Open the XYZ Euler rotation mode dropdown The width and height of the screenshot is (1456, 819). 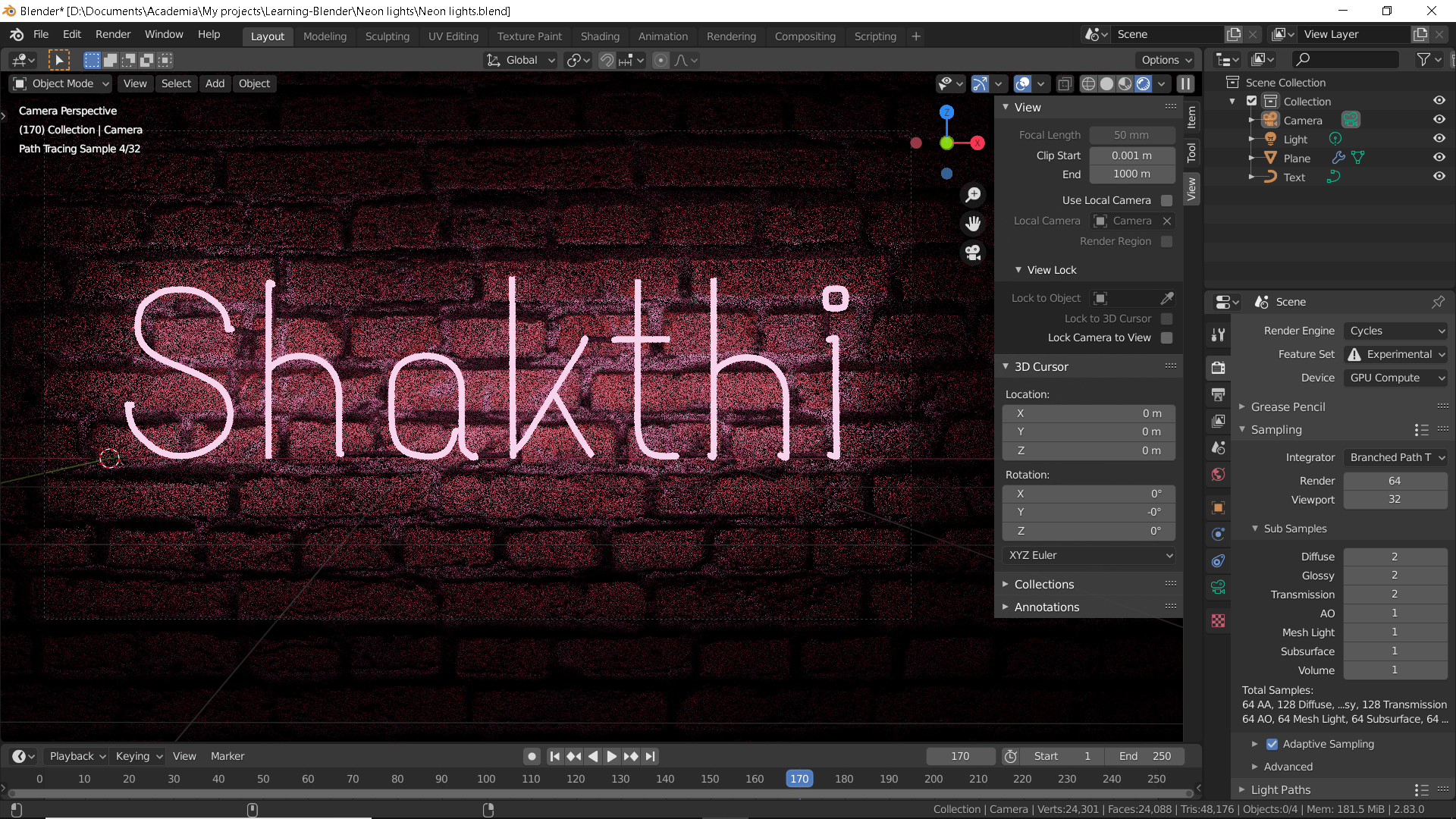(1088, 556)
